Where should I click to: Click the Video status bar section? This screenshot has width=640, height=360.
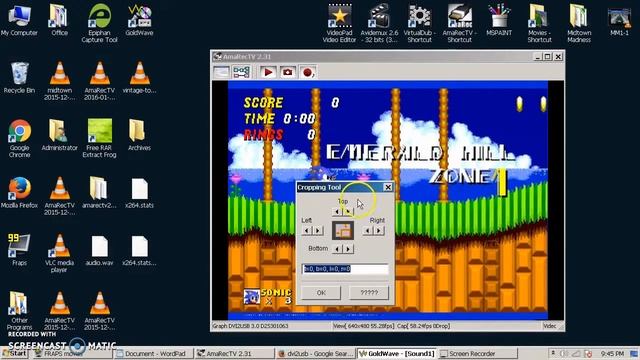click(550, 326)
